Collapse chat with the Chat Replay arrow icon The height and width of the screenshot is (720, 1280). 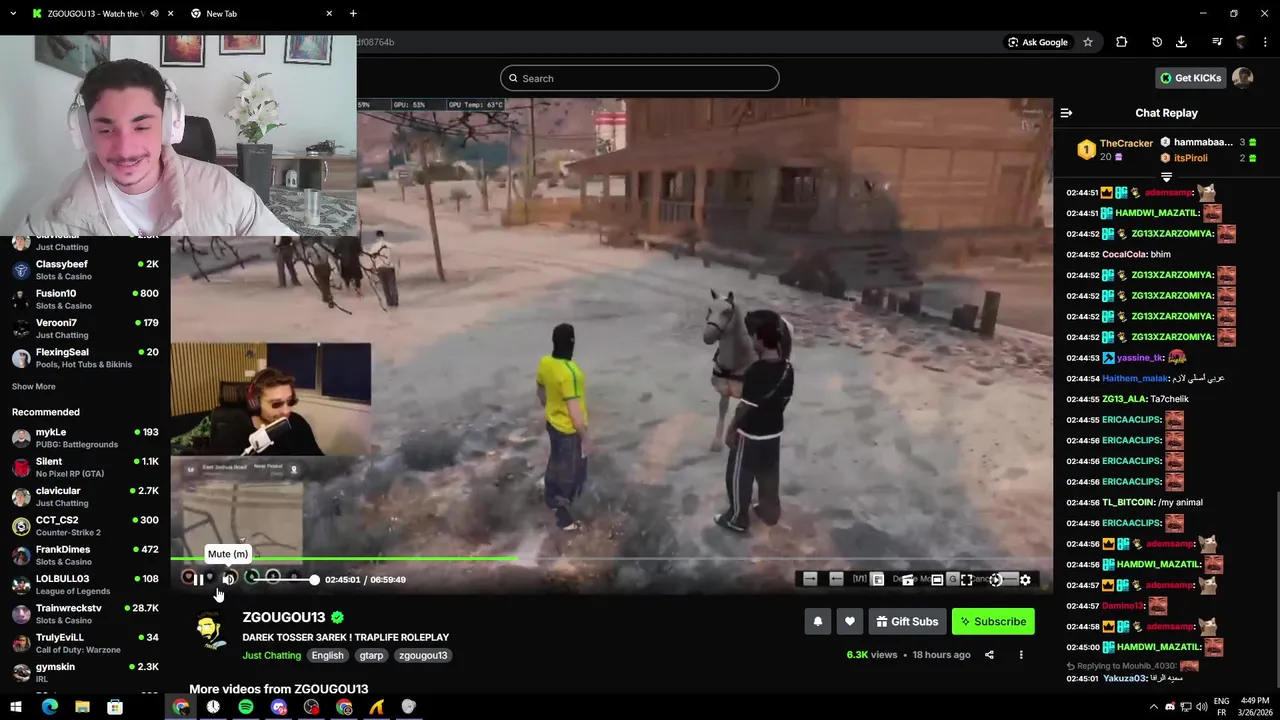pyautogui.click(x=1066, y=113)
